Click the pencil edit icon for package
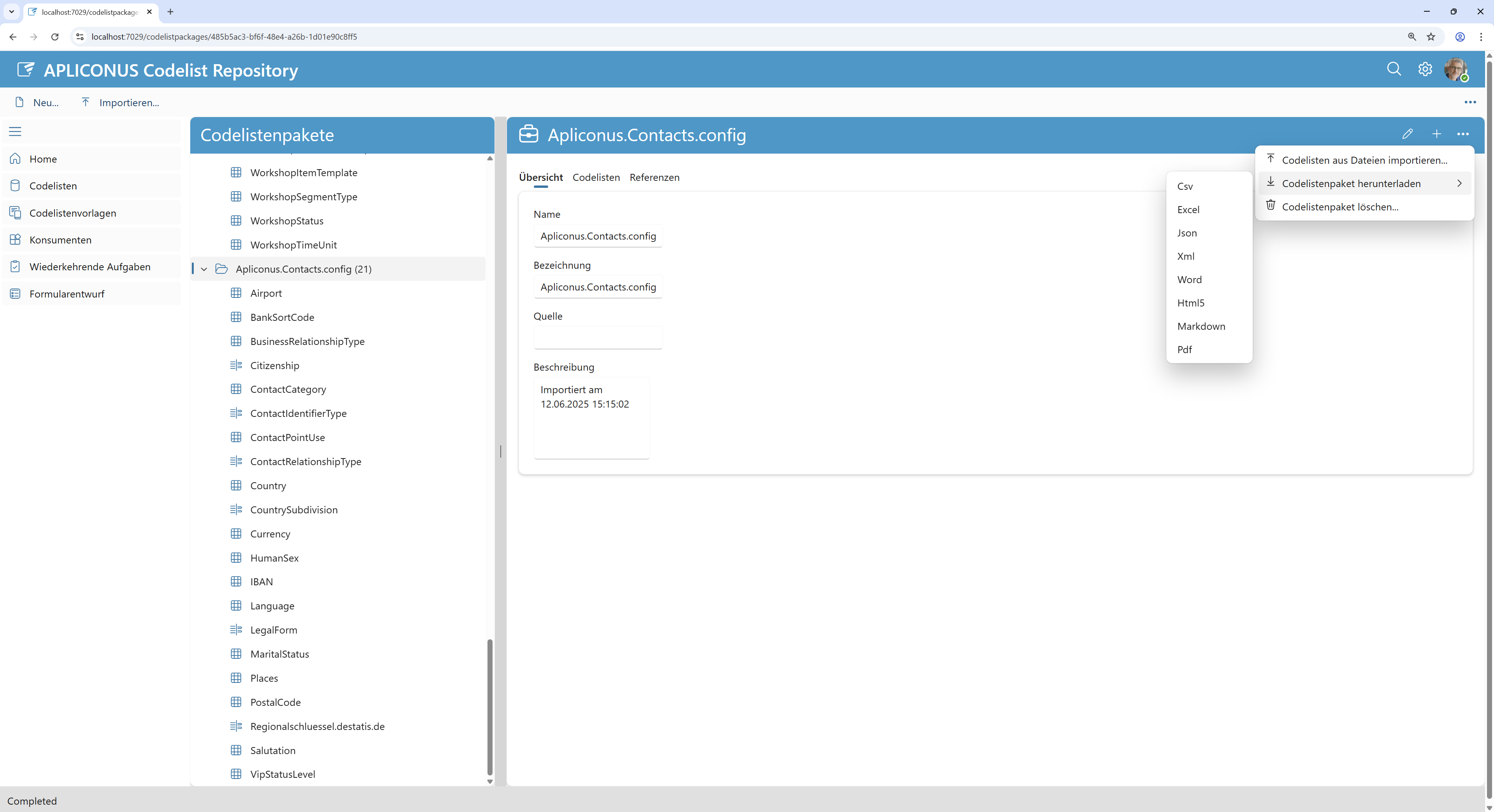 point(1408,135)
